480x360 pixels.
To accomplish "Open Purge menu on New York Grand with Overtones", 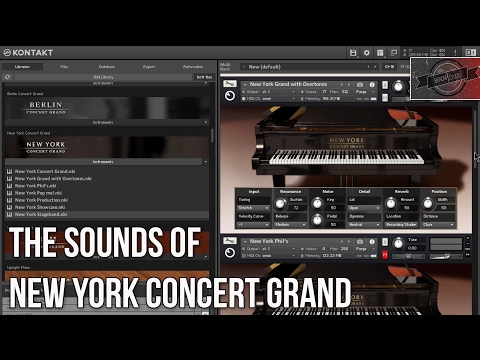I will click(x=365, y=92).
